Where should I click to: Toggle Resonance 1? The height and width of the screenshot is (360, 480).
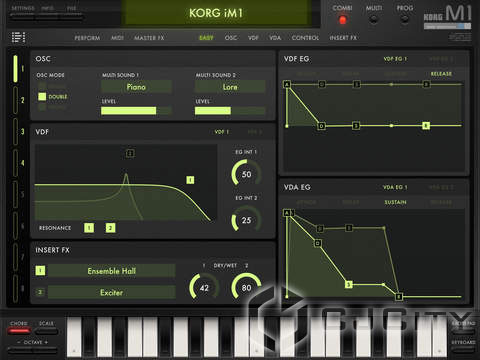[89, 228]
